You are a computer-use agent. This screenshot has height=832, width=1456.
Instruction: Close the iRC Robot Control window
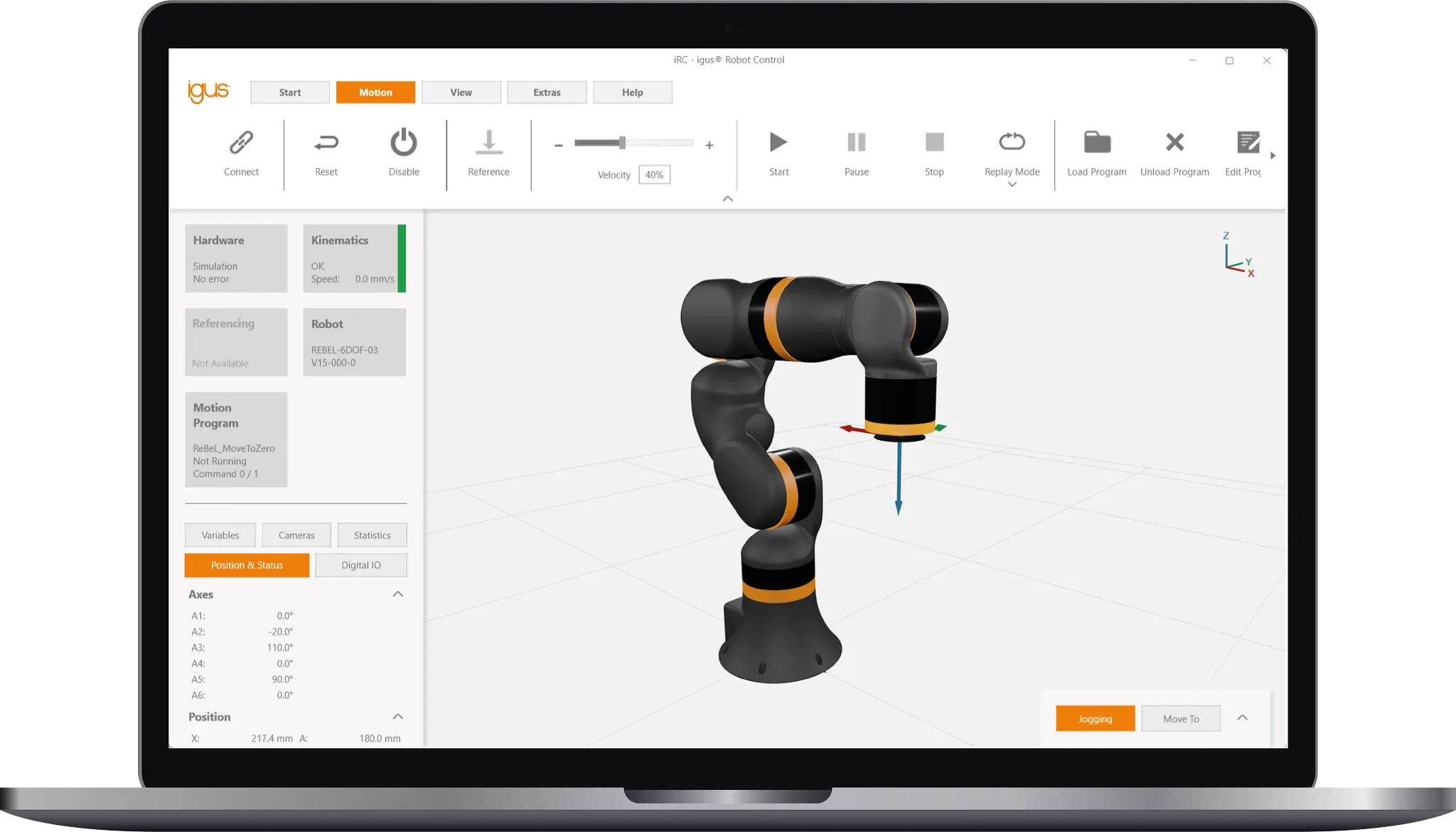[x=1266, y=60]
